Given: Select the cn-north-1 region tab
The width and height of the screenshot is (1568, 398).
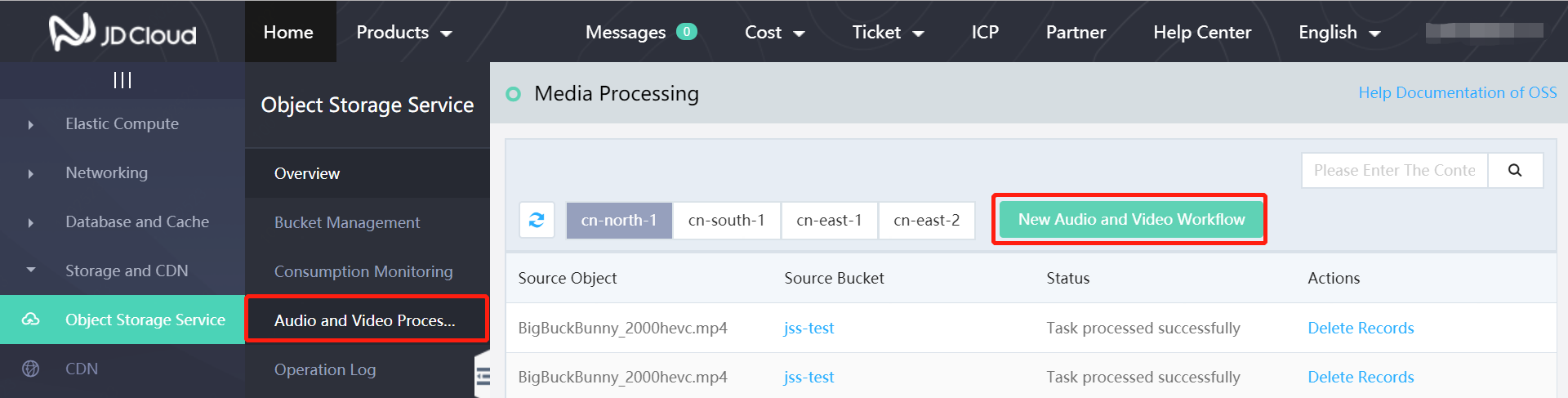Looking at the screenshot, I should [619, 220].
